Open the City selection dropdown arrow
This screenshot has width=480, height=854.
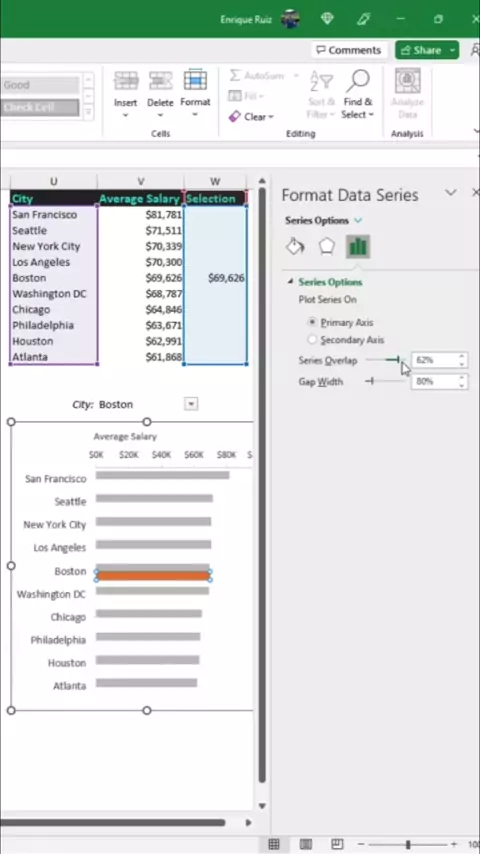[191, 404]
